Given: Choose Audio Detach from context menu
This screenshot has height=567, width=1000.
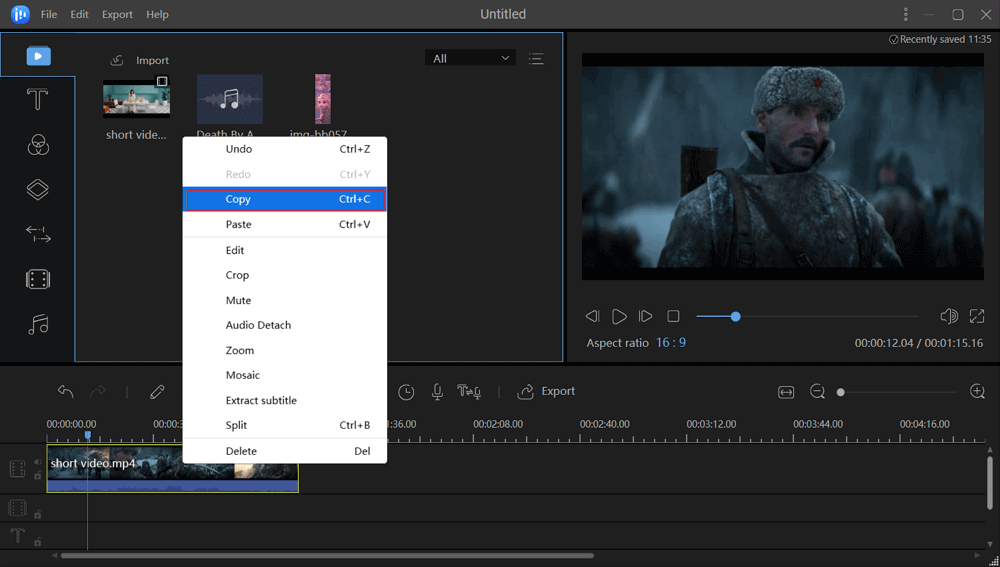Looking at the screenshot, I should [x=258, y=325].
